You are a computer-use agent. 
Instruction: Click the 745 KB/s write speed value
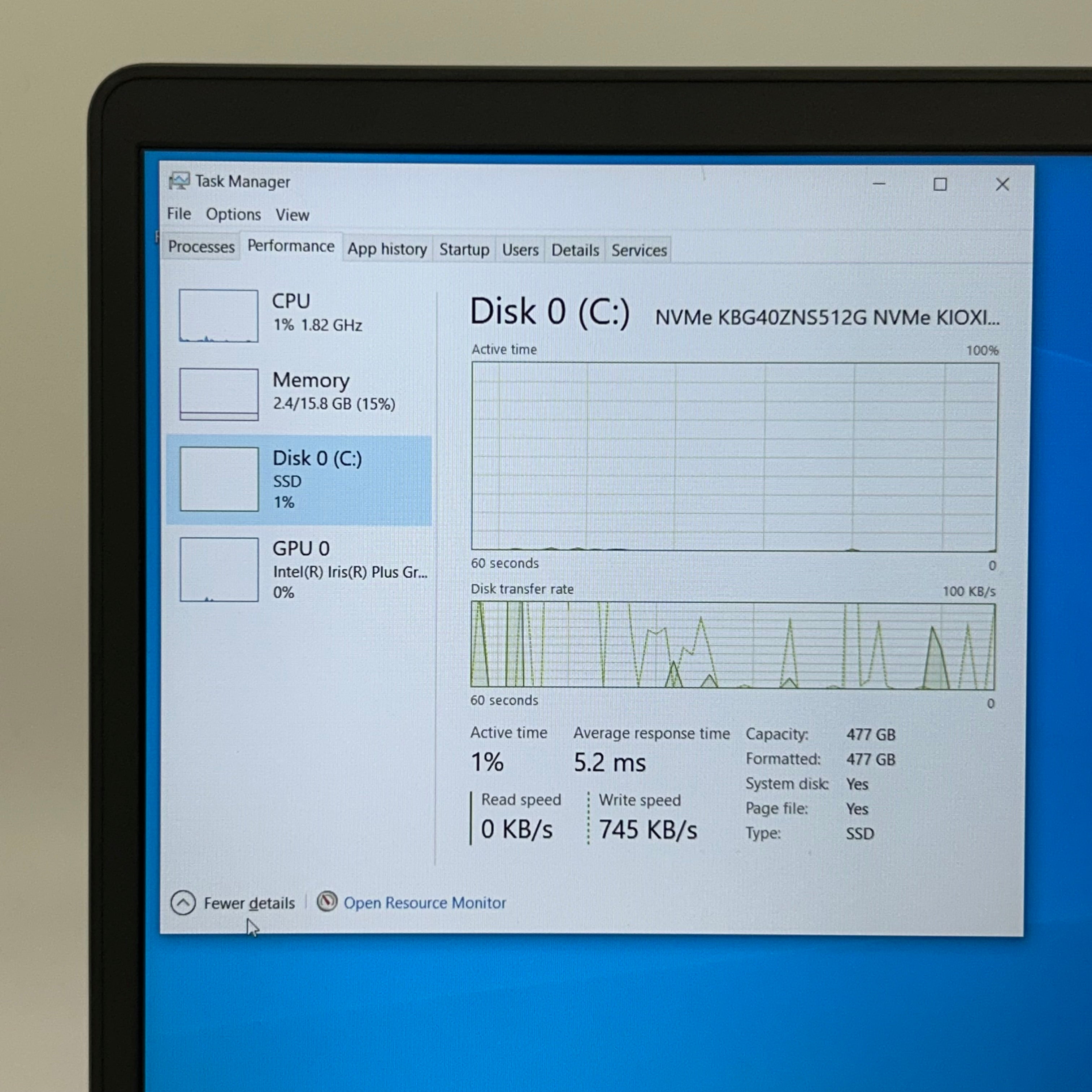(x=648, y=830)
